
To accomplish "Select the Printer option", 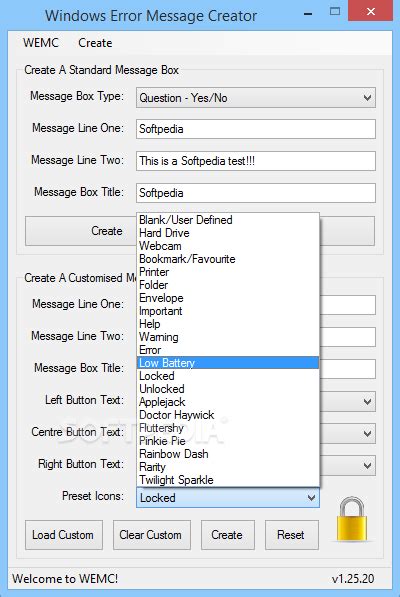I will [x=228, y=272].
